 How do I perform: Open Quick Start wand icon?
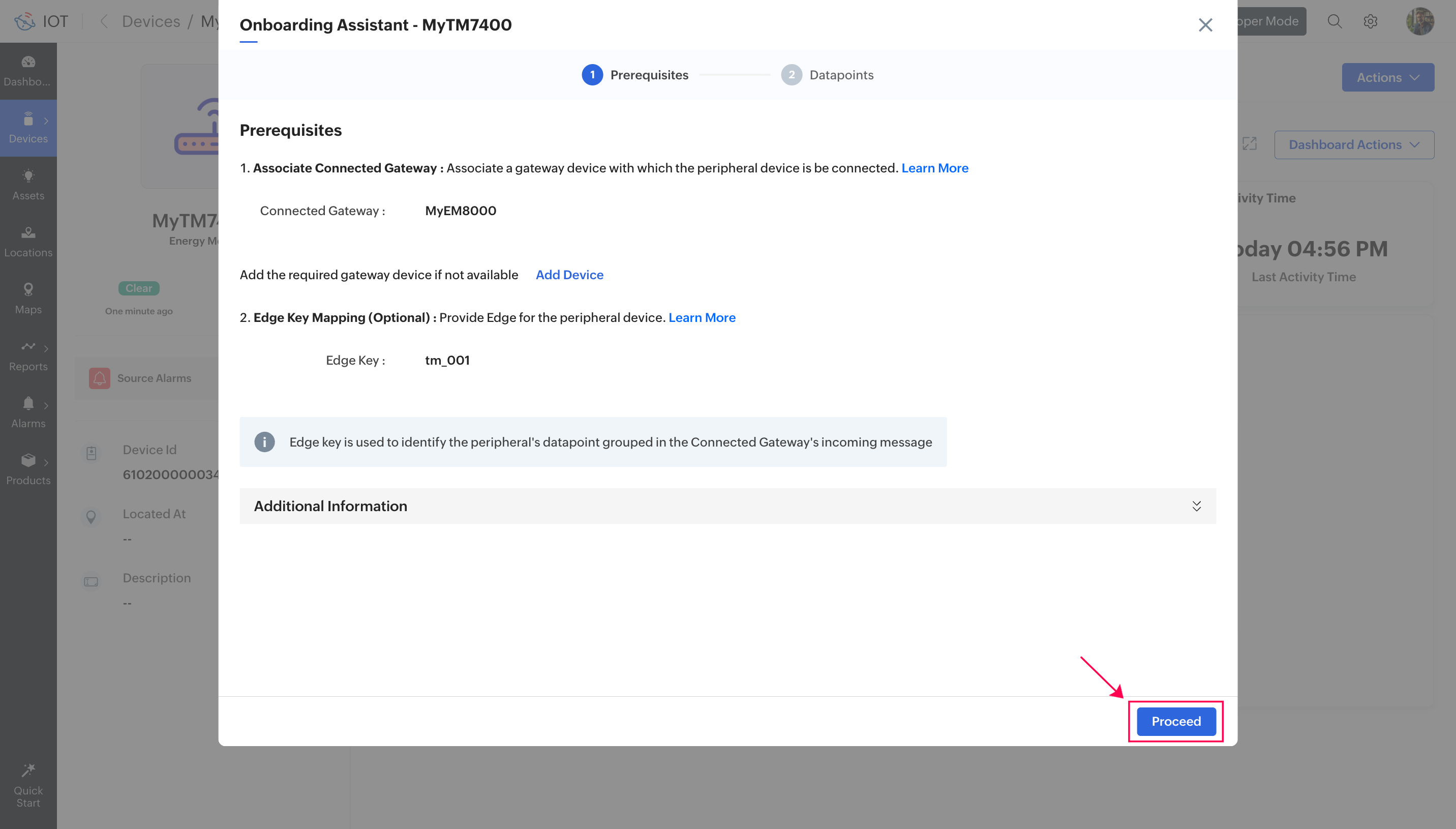(28, 771)
